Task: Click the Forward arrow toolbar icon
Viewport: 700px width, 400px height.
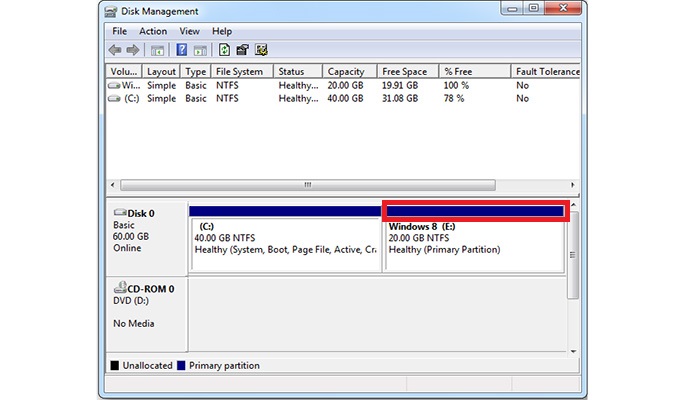Action: [x=133, y=49]
